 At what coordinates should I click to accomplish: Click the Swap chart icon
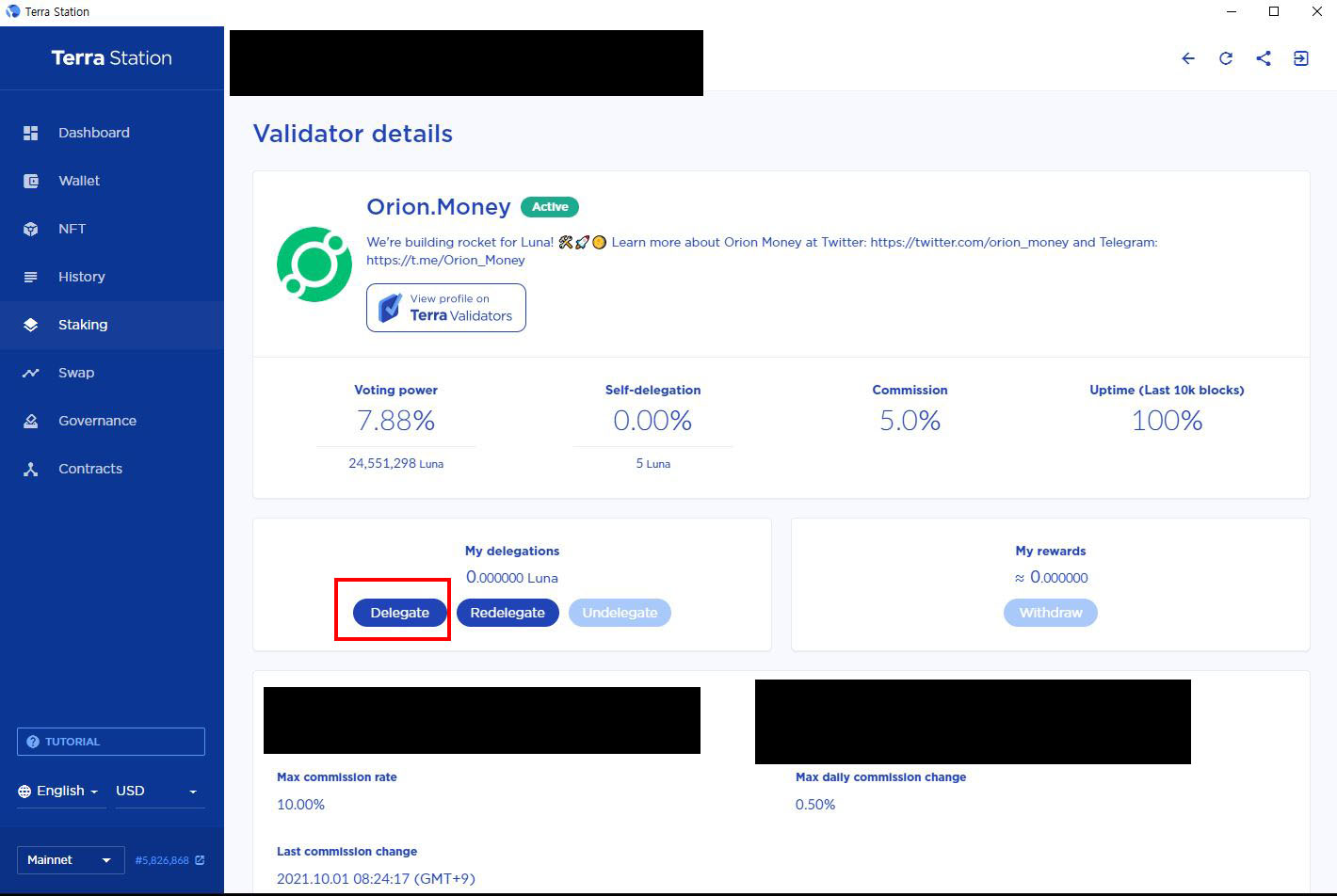point(31,373)
